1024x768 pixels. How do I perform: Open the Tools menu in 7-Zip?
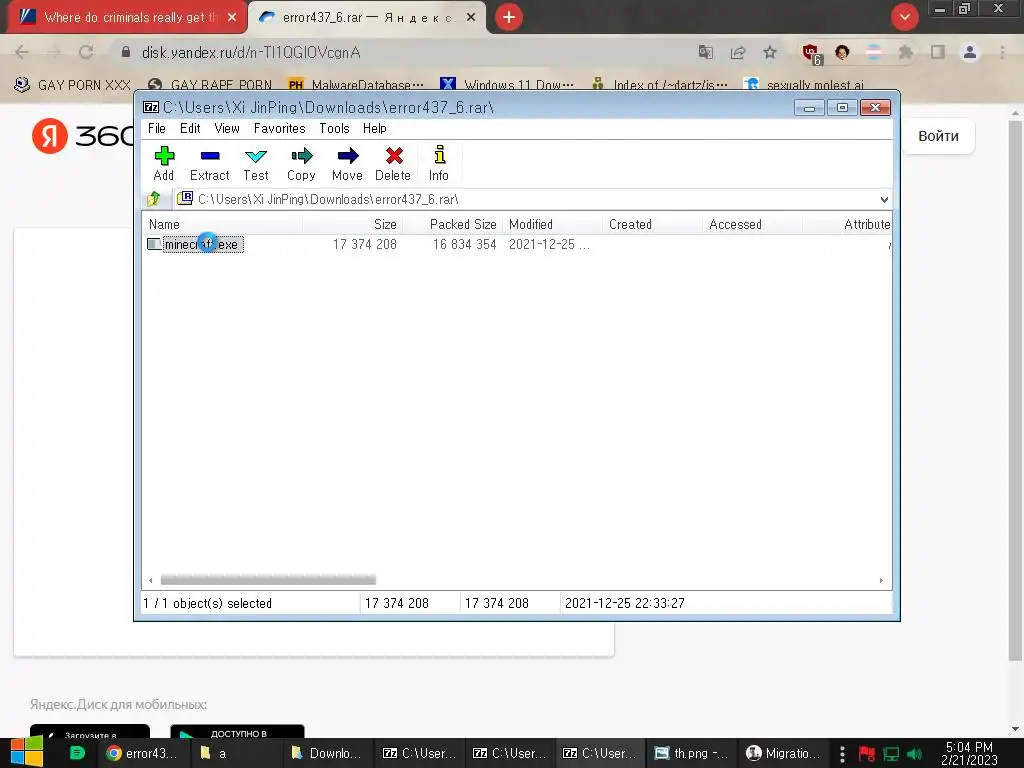[x=334, y=129]
